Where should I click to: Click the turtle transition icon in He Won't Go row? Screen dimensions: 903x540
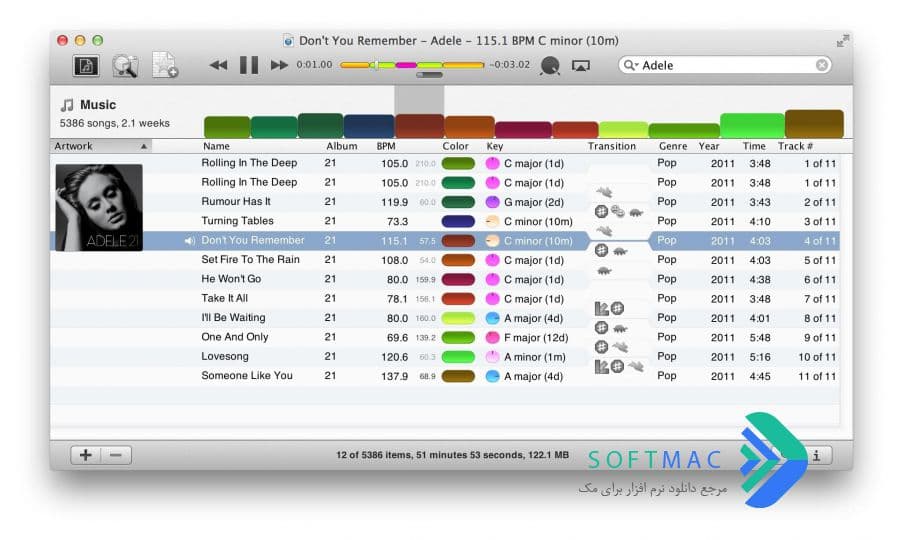pyautogui.click(x=604, y=271)
